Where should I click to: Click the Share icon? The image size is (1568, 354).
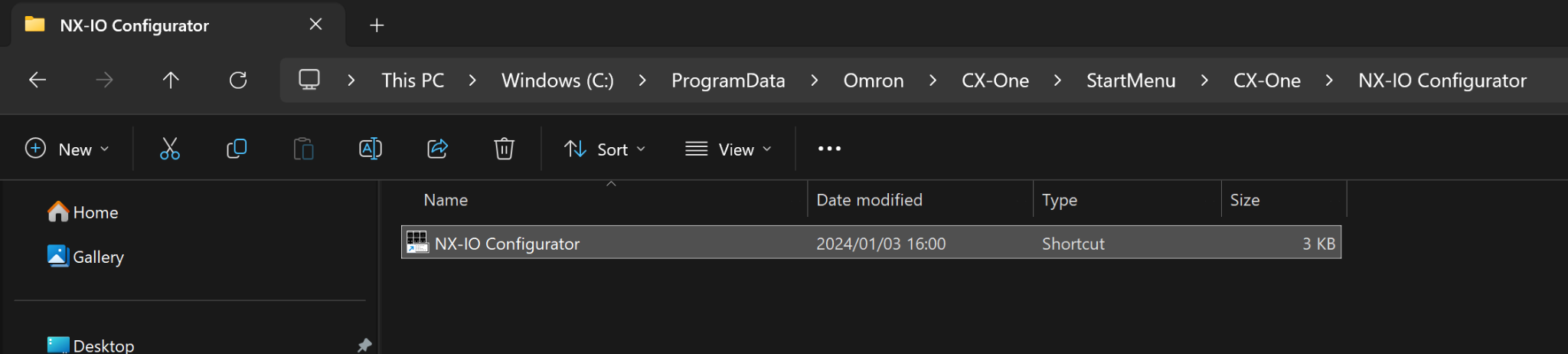[x=437, y=149]
